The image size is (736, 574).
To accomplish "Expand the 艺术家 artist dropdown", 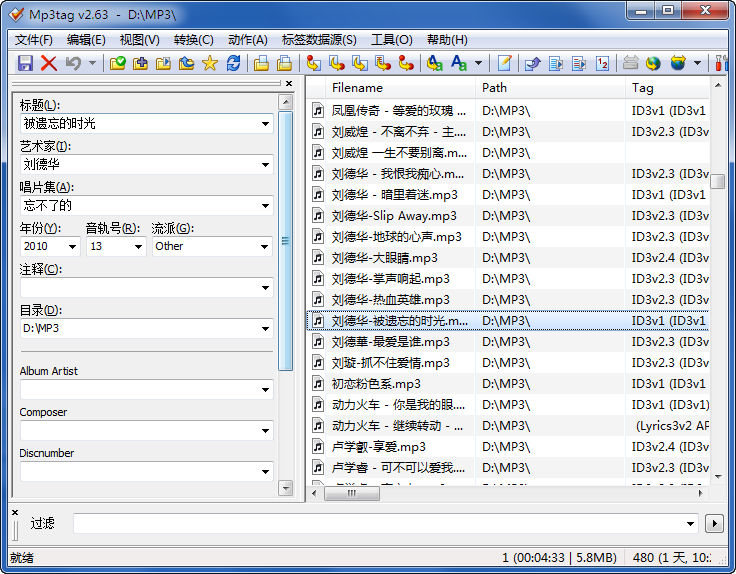I will click(265, 165).
